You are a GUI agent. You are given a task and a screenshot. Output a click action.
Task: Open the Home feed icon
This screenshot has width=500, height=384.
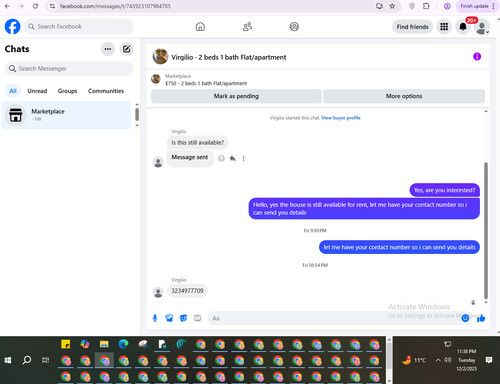200,26
